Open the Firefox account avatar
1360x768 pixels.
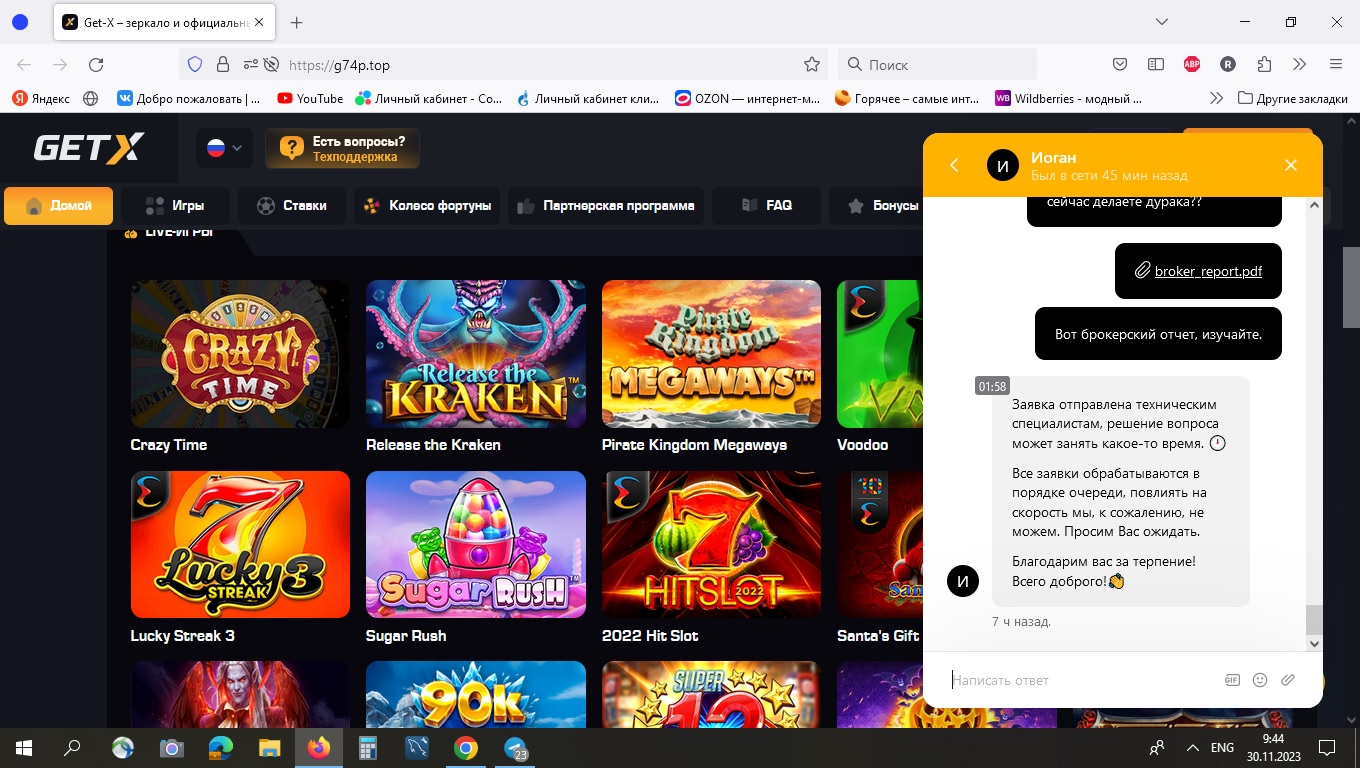[x=1228, y=64]
